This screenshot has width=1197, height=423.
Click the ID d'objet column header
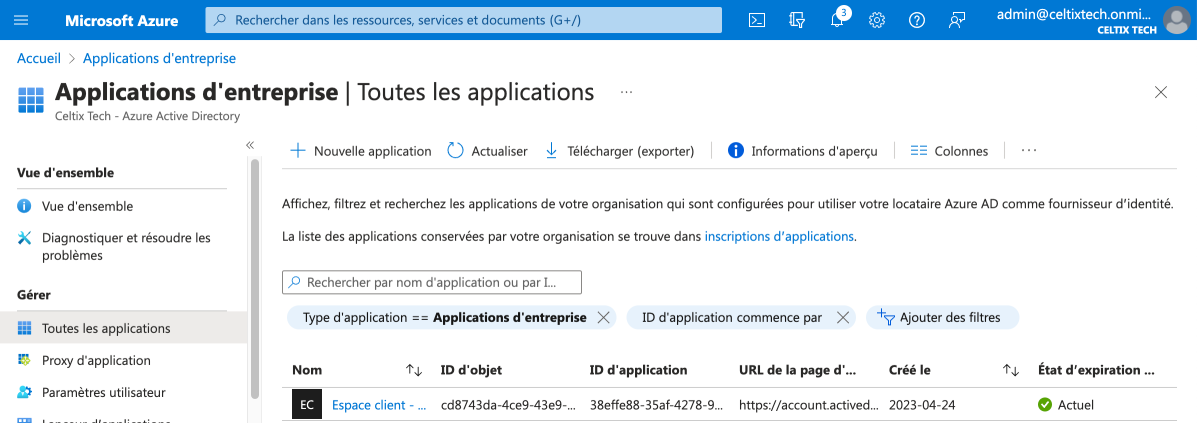[x=471, y=370]
